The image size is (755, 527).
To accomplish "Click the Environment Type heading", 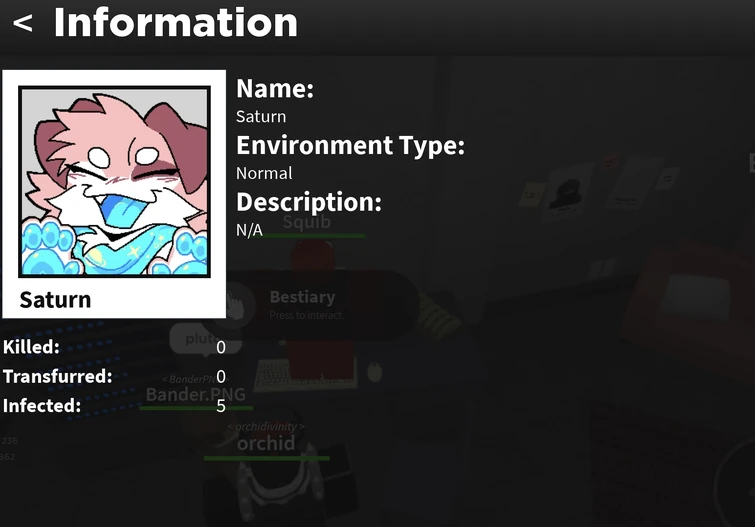I will [350, 145].
